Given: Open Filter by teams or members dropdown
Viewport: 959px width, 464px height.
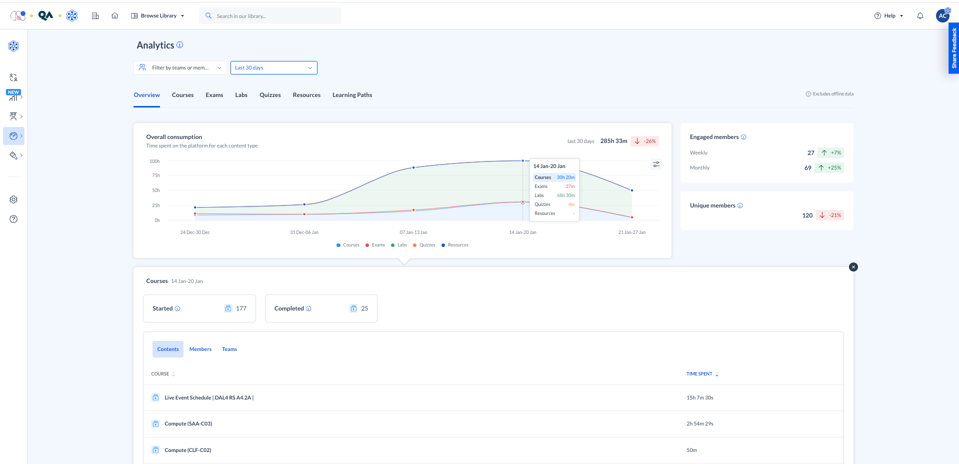Looking at the screenshot, I should 180,68.
